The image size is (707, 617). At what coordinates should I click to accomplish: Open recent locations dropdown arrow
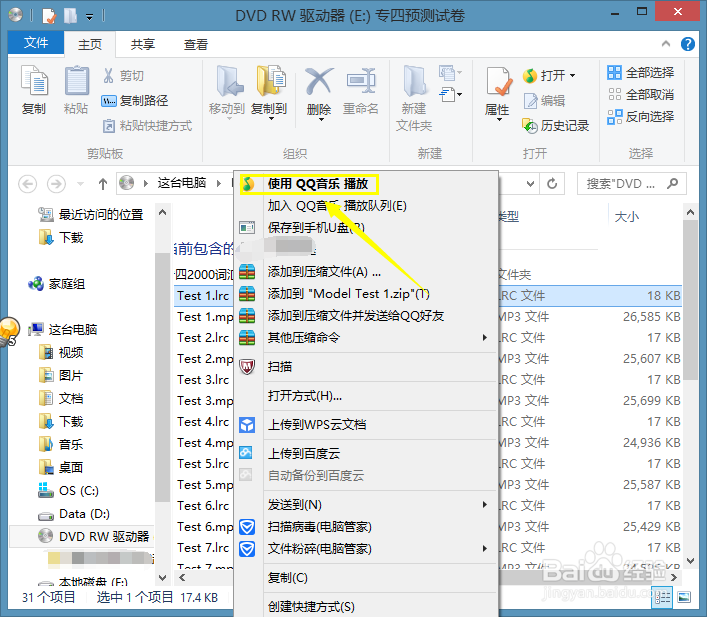[x=80, y=184]
